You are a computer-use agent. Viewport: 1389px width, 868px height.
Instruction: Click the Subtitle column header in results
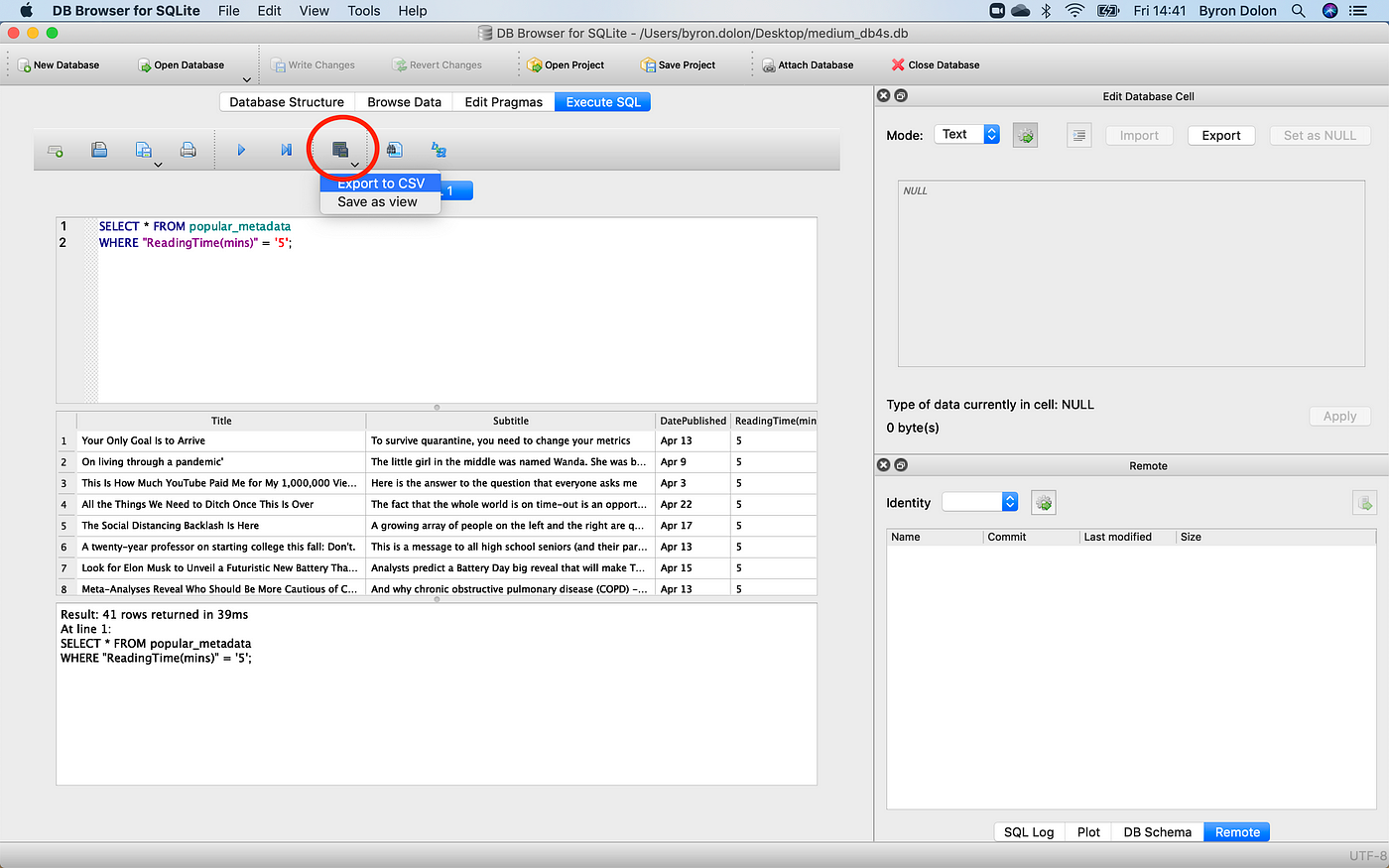pyautogui.click(x=511, y=421)
